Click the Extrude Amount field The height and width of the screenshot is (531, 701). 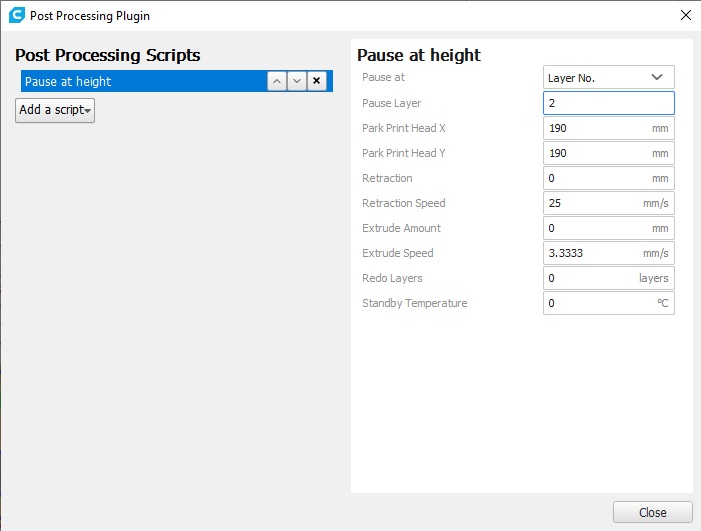(609, 228)
